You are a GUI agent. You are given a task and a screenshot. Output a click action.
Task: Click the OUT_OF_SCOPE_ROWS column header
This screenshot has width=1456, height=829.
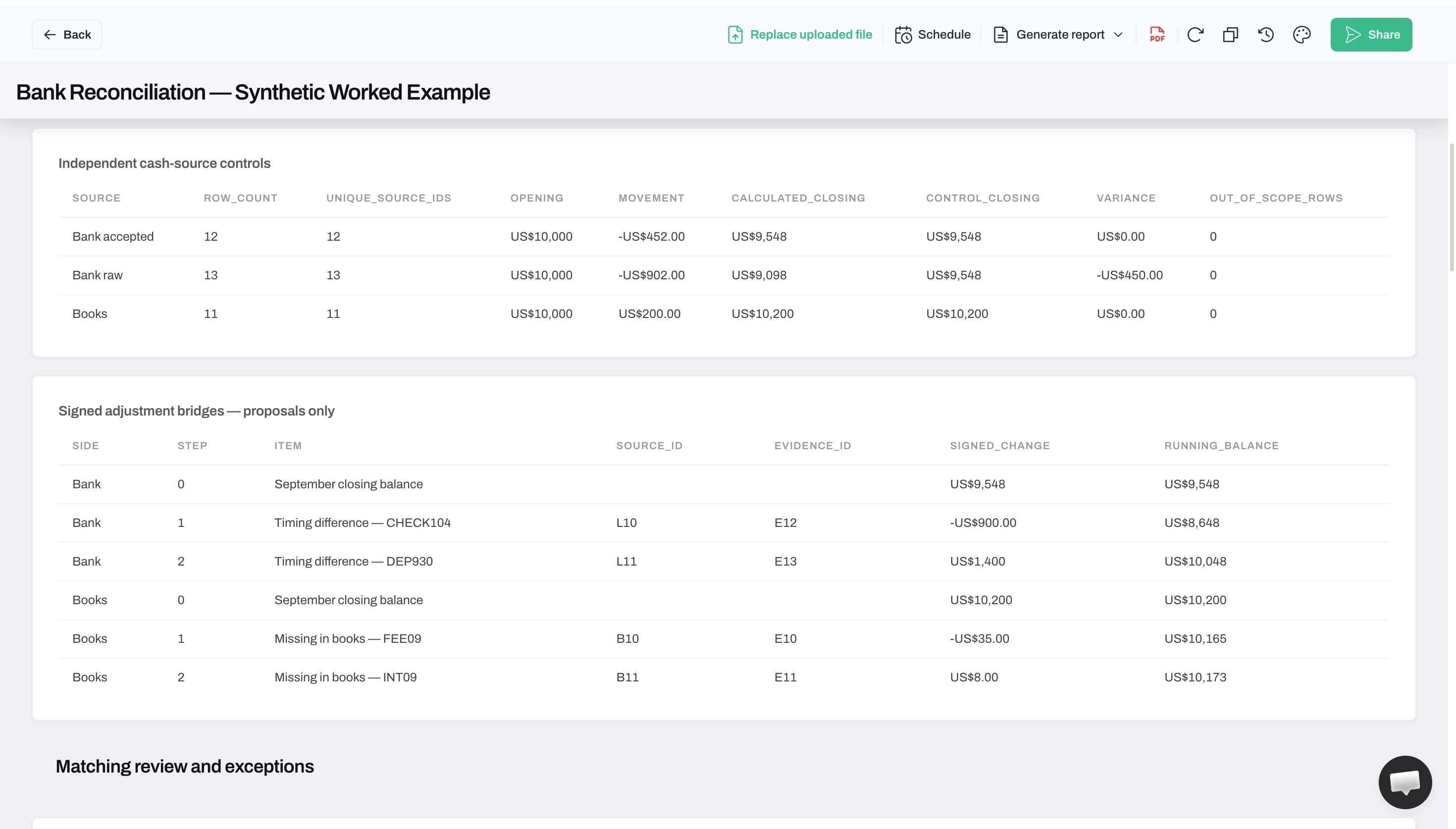1276,198
